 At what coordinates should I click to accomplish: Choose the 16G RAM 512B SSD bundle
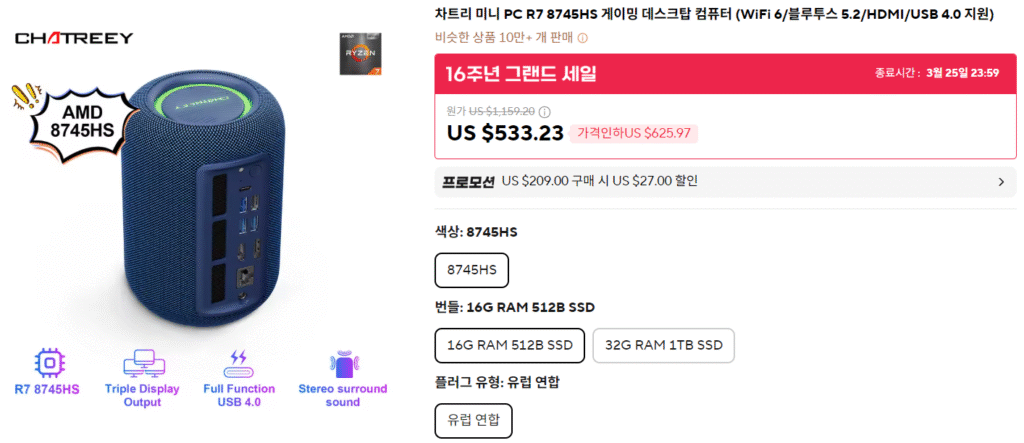point(510,345)
